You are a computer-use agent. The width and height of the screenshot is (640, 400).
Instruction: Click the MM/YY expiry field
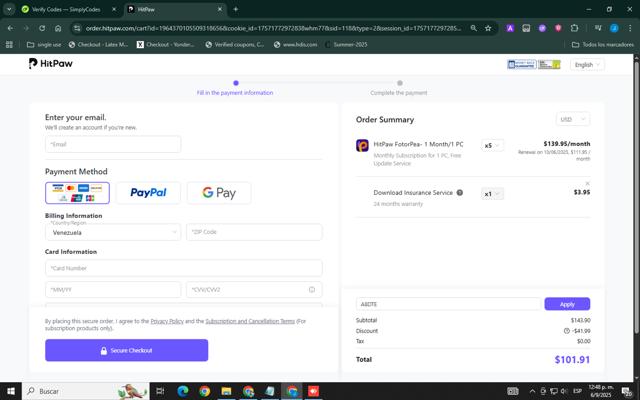[x=113, y=289]
